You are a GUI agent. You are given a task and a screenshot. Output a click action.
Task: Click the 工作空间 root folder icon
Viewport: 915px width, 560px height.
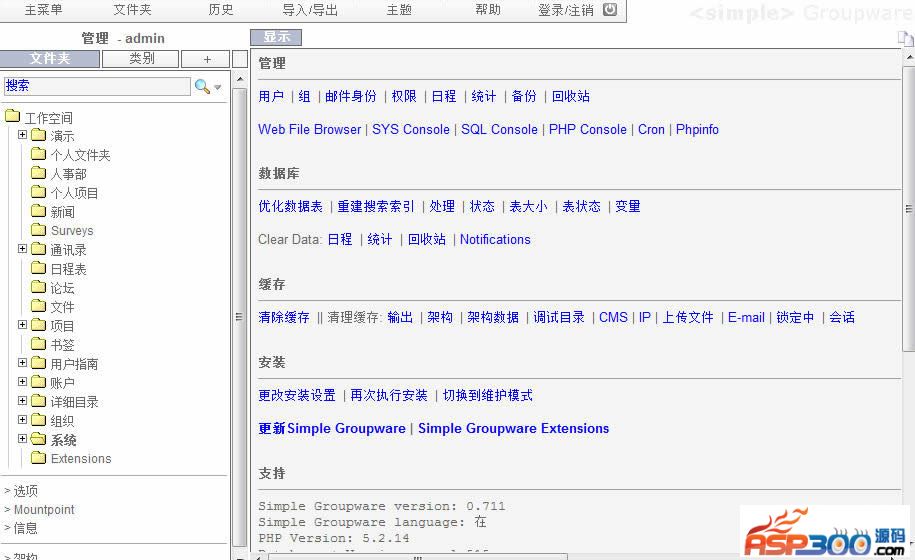click(13, 116)
